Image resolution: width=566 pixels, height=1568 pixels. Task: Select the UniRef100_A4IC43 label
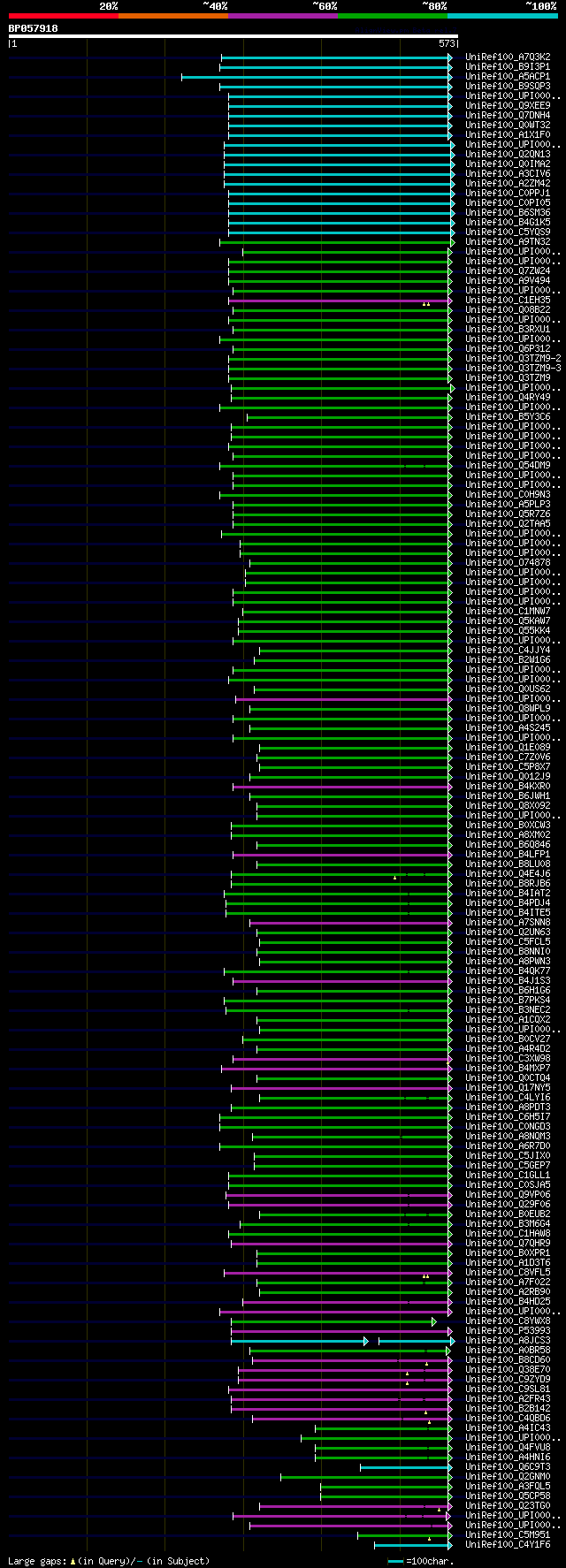coord(508,1428)
